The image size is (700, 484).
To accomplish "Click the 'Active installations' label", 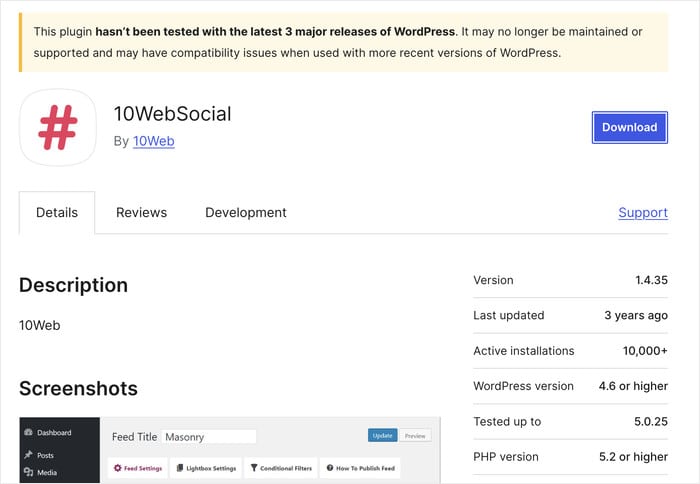I will click(x=524, y=350).
